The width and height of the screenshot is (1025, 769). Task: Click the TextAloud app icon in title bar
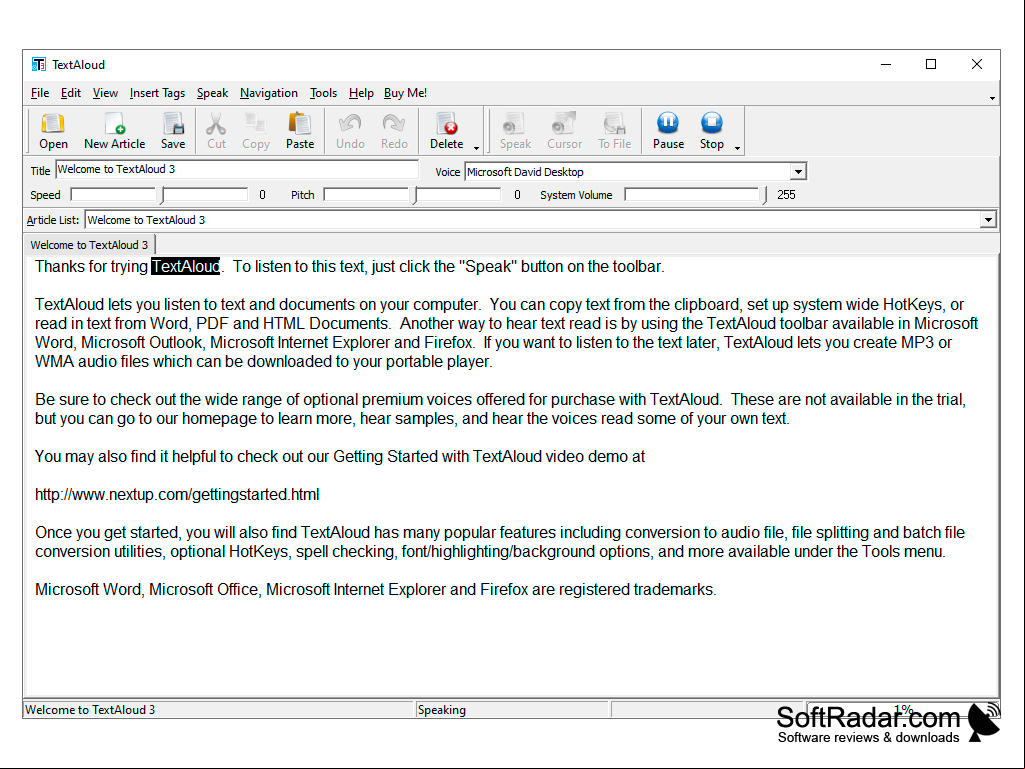(39, 64)
